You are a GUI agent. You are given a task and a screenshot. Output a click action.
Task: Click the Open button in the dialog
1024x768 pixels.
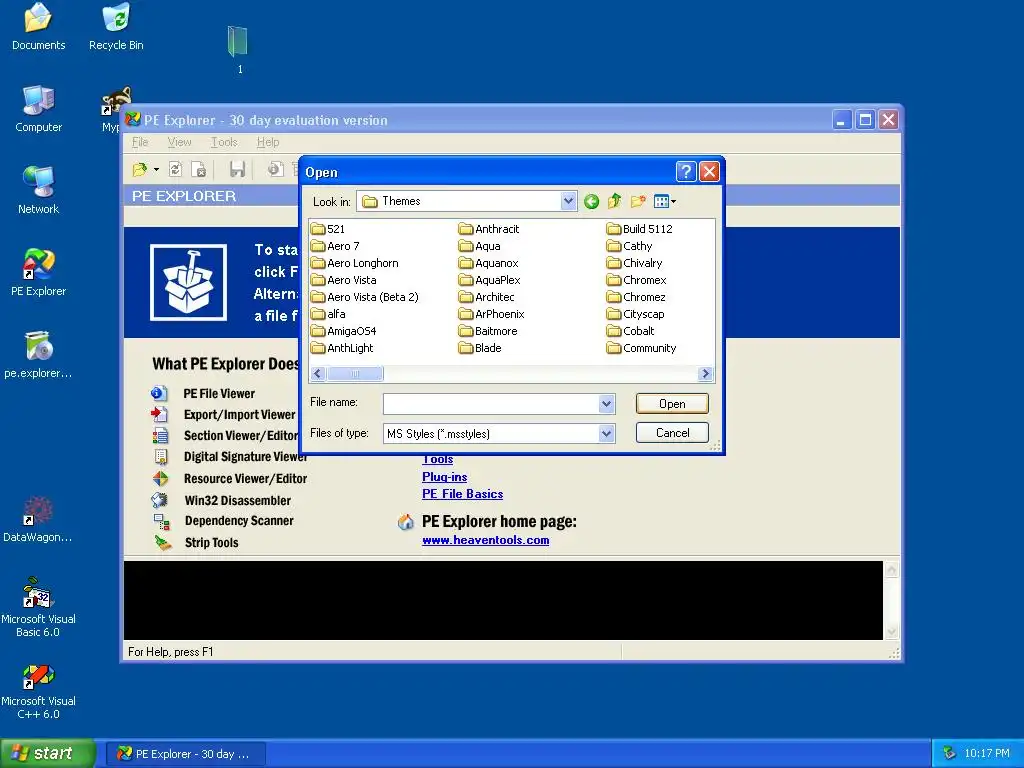pos(672,404)
